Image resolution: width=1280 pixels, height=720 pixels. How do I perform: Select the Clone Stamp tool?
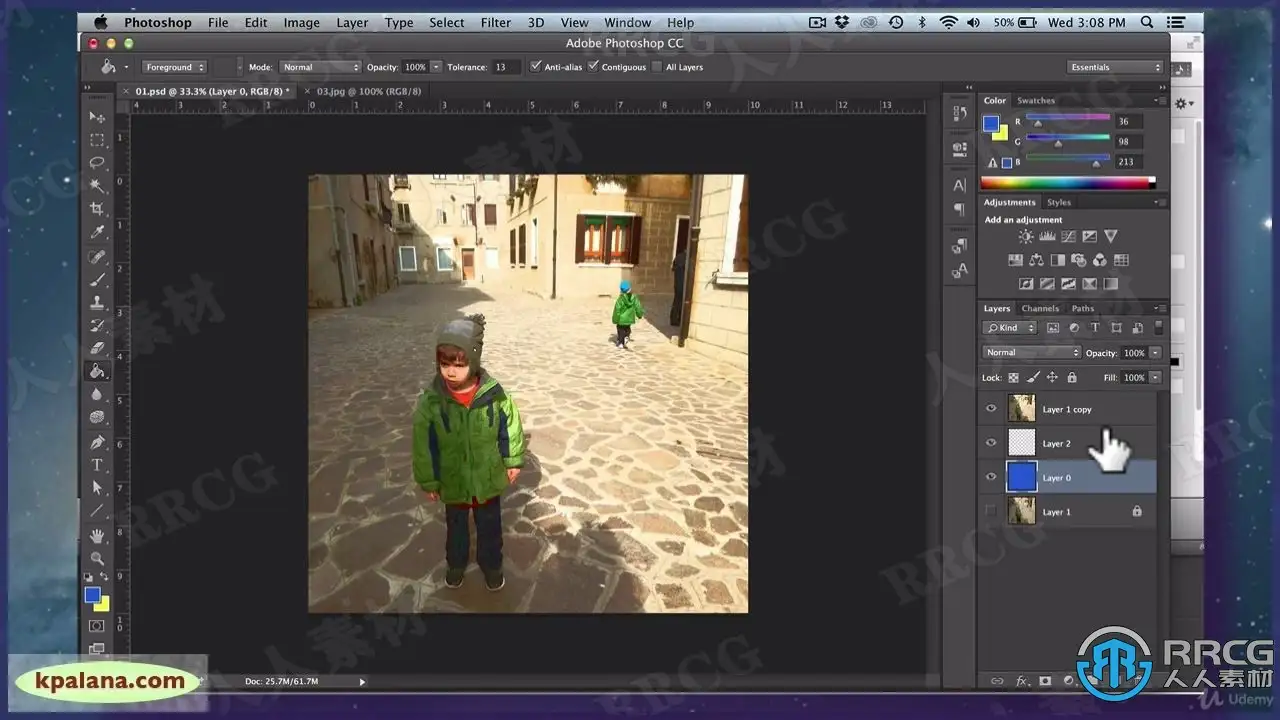tap(97, 302)
